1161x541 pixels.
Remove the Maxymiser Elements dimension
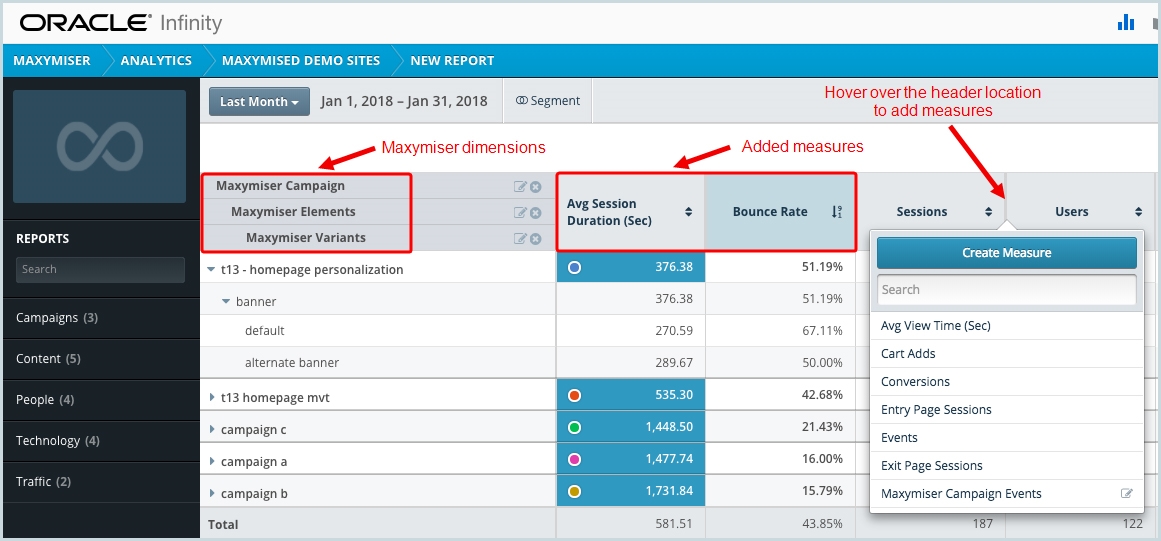(535, 213)
